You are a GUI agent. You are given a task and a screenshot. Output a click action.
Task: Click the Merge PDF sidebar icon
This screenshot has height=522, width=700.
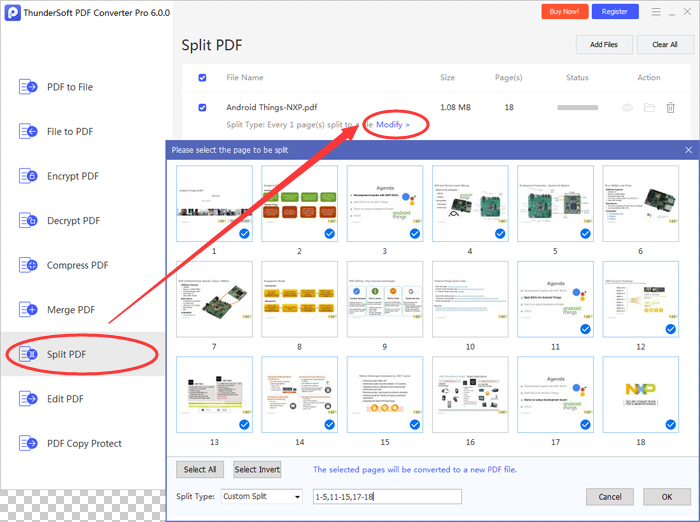28,310
